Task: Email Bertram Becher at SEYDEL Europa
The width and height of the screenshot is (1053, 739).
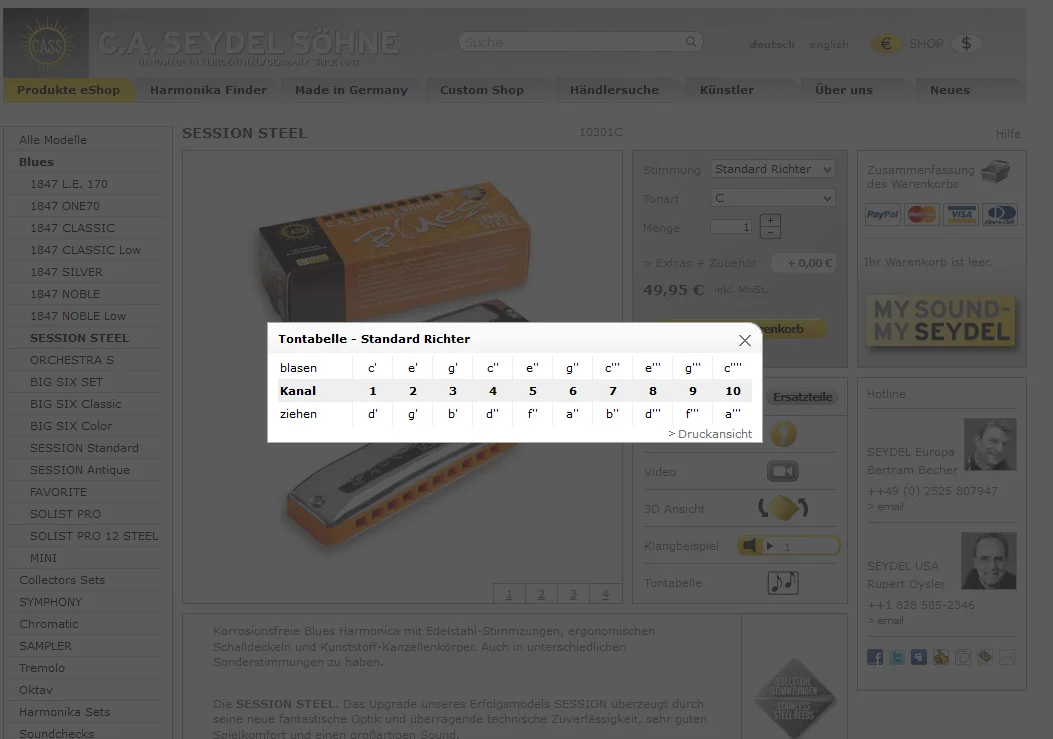Action: (885, 507)
